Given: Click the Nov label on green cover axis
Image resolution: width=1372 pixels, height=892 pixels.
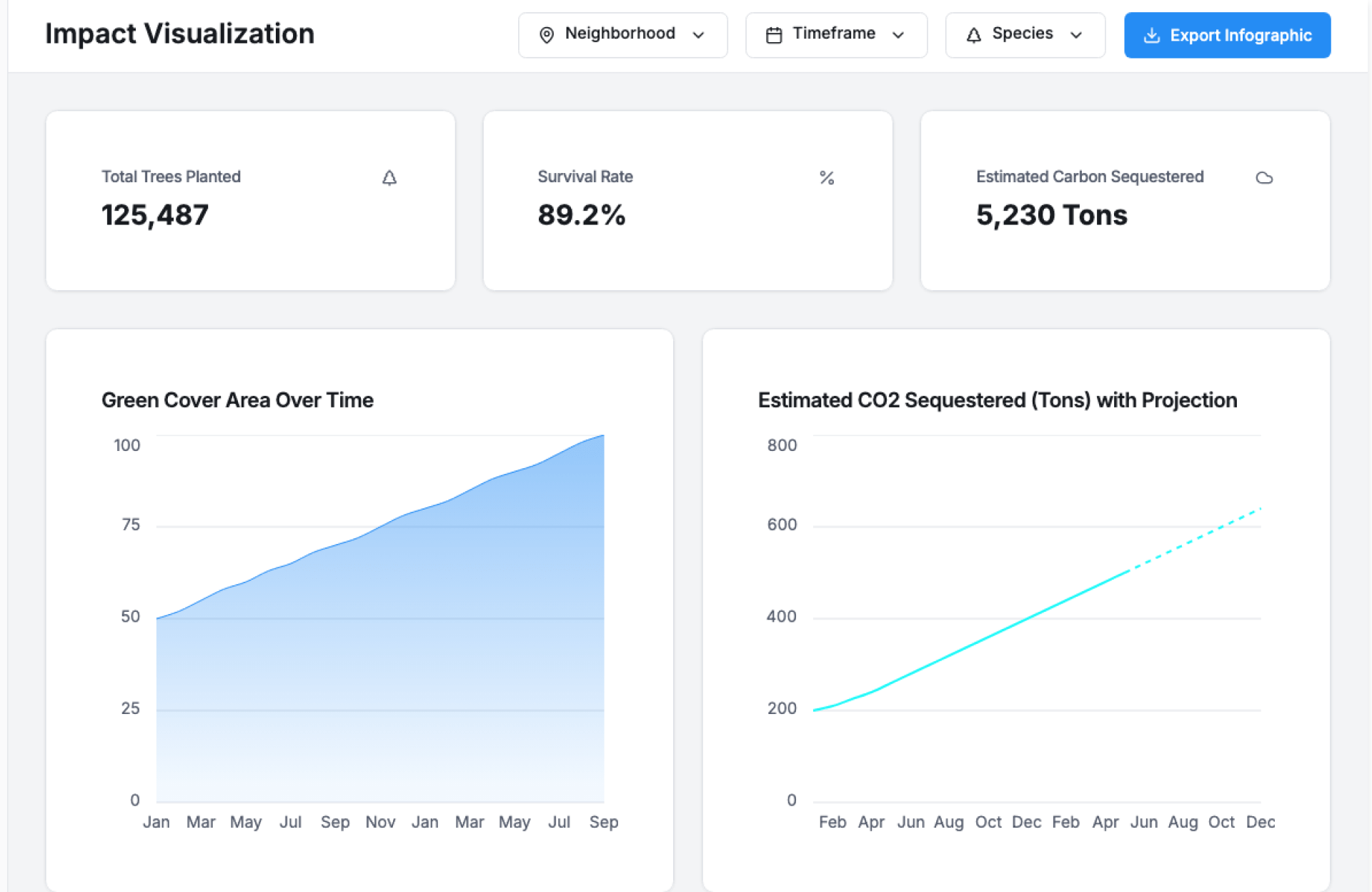Looking at the screenshot, I should pos(380,822).
